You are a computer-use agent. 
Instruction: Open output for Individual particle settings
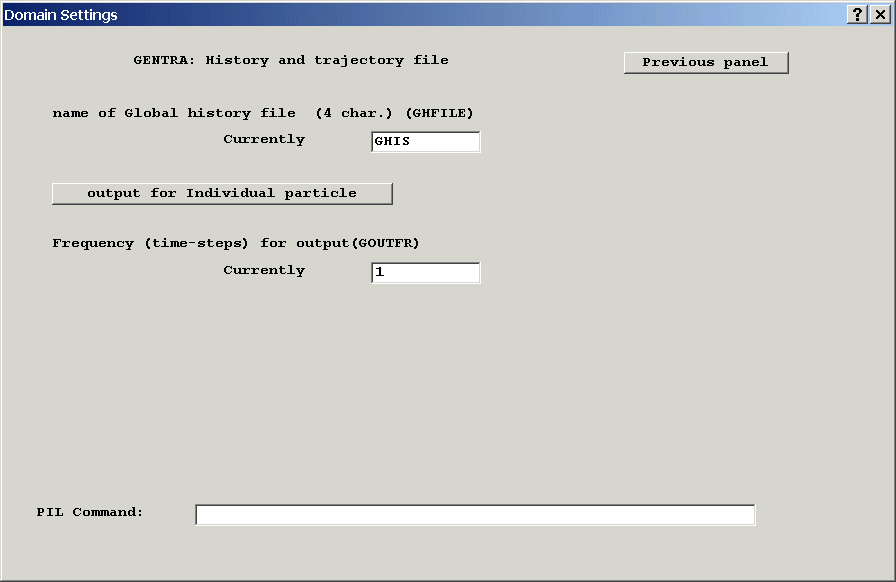point(222,193)
